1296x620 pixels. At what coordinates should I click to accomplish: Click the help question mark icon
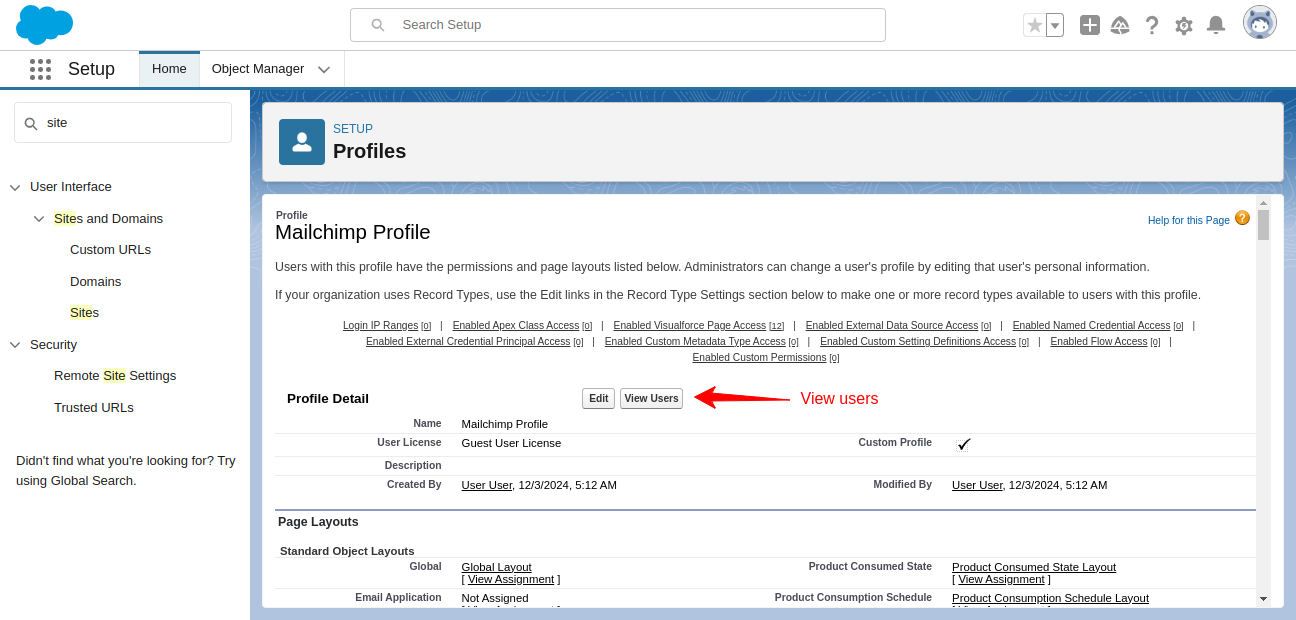(1152, 25)
